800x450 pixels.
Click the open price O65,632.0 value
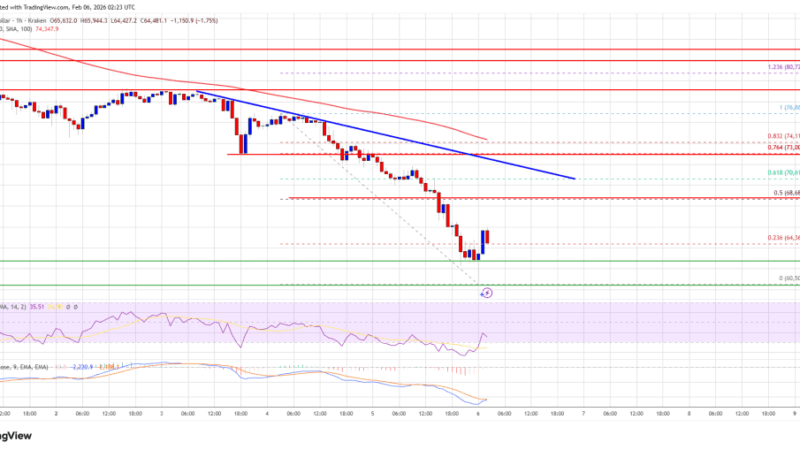[63, 21]
